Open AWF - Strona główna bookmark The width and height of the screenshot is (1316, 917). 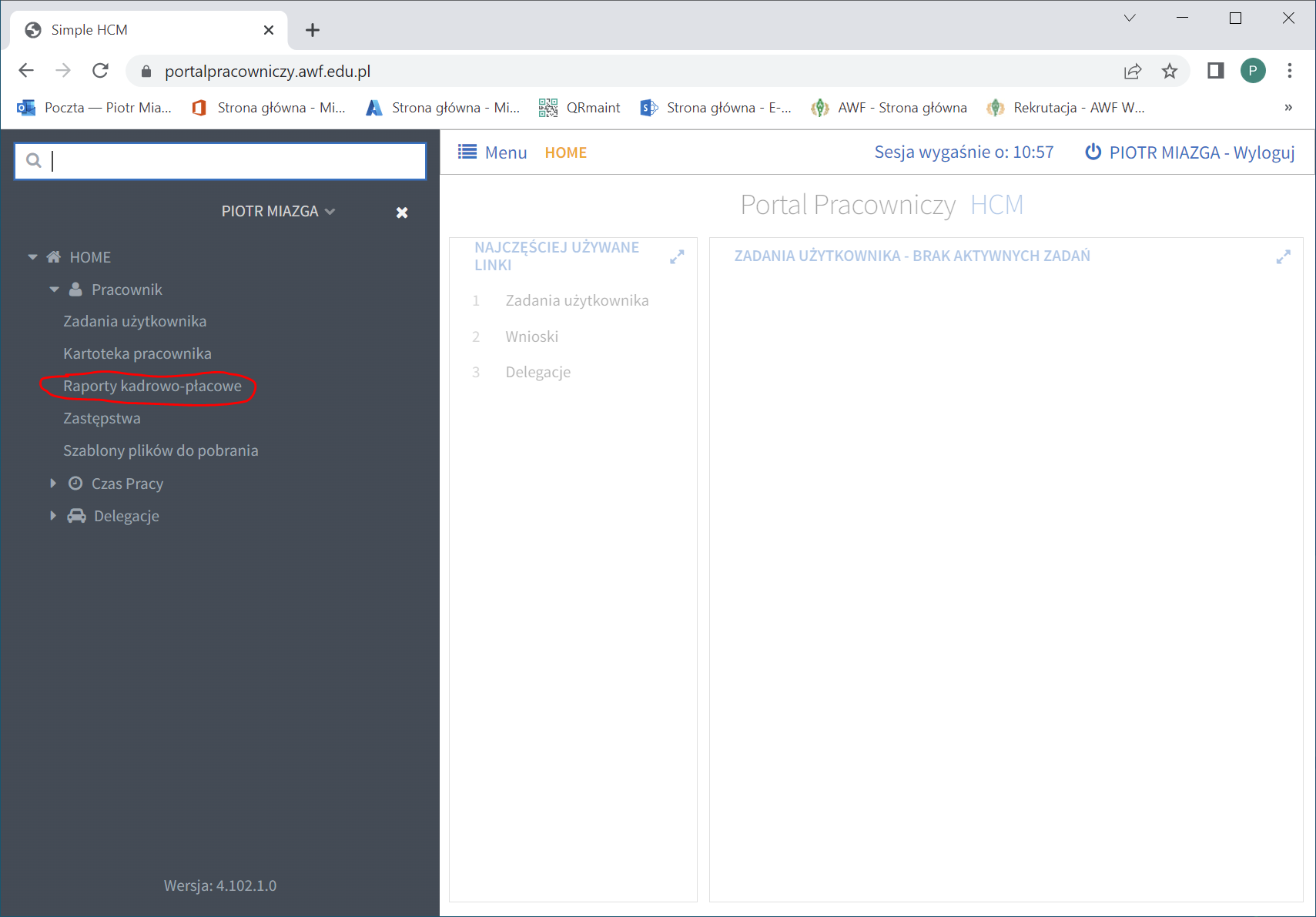[x=889, y=108]
